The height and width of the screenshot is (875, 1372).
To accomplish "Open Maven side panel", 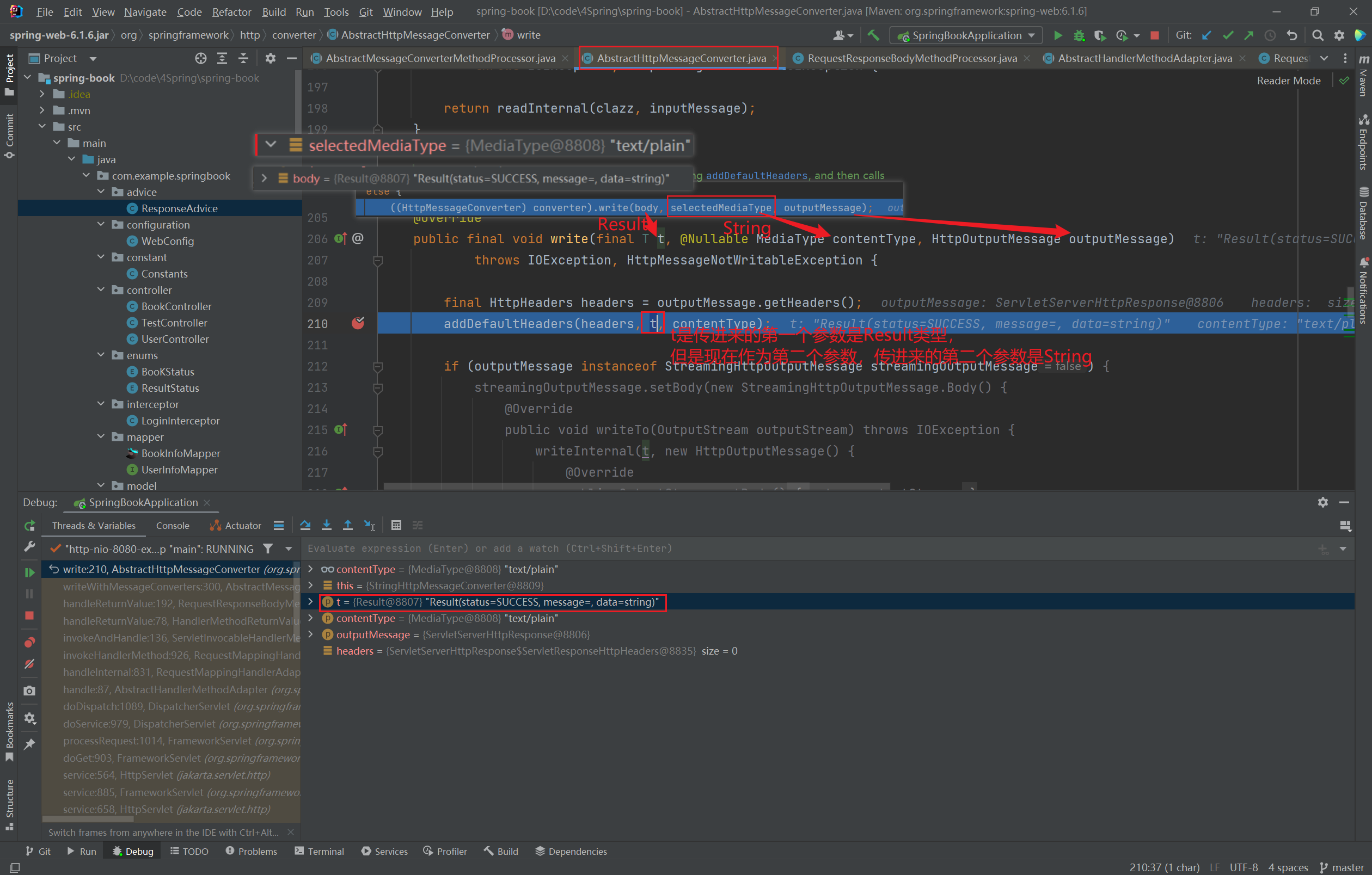I will (x=1363, y=76).
